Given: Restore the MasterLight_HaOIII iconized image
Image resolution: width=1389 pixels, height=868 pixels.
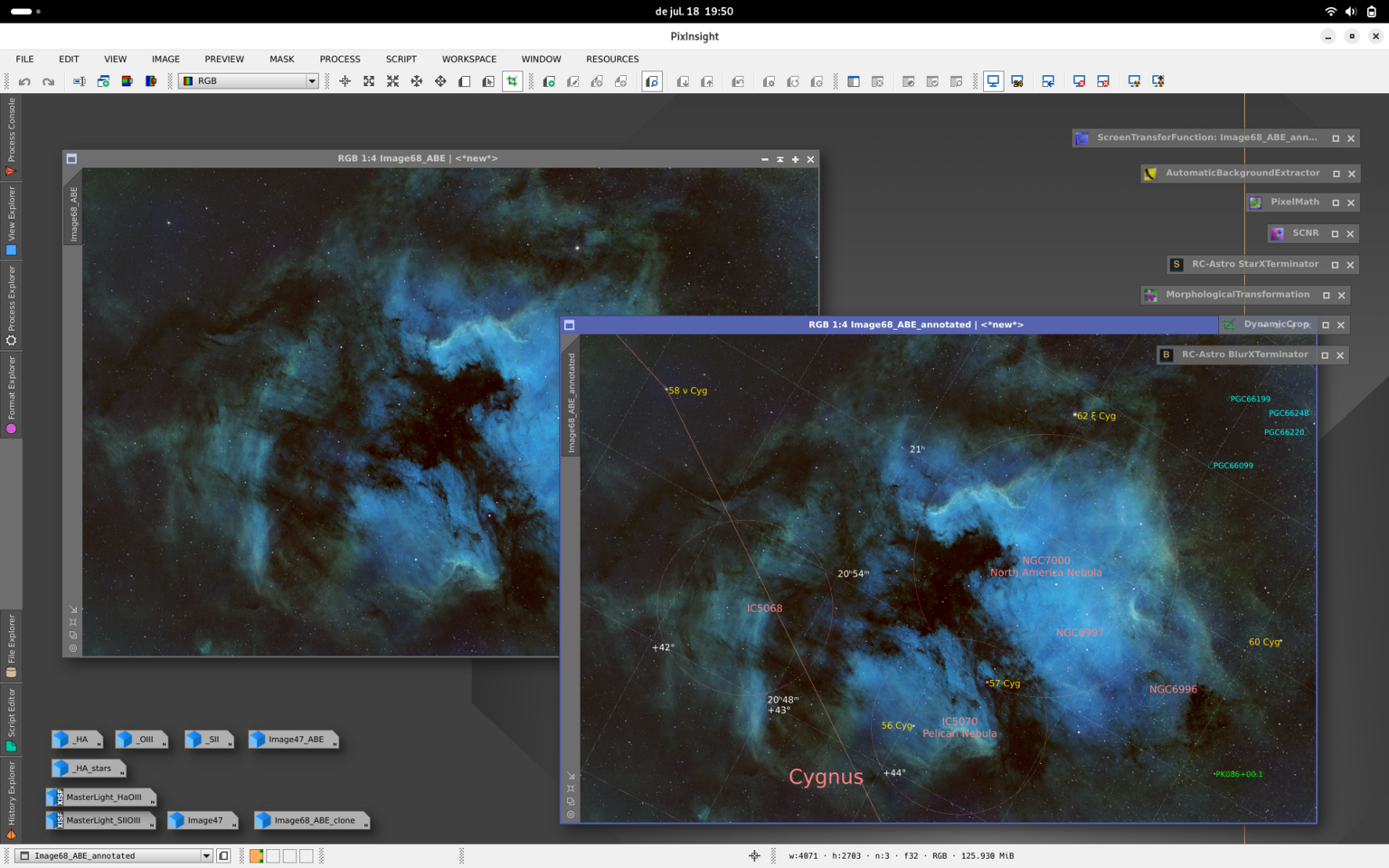Looking at the screenshot, I should tap(101, 797).
